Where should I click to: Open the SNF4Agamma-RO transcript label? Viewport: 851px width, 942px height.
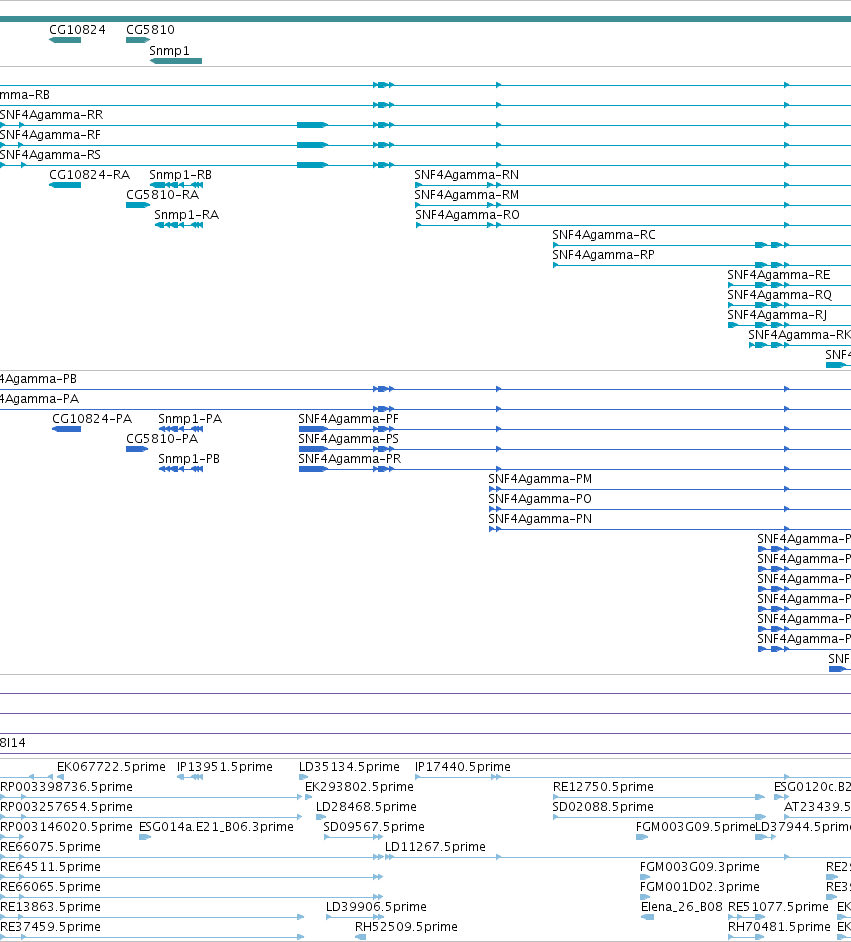point(467,214)
